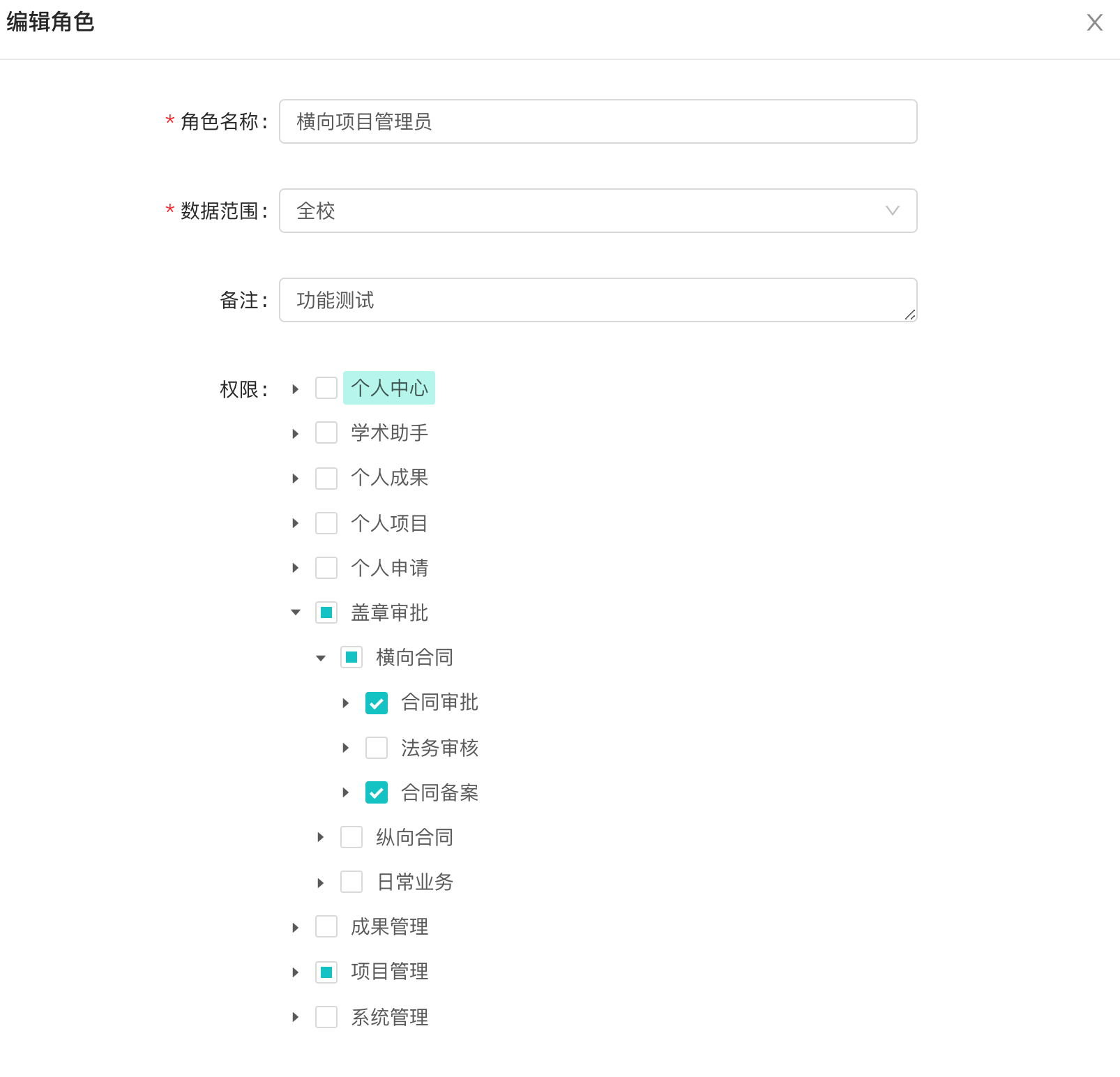The width and height of the screenshot is (1120, 1077).
Task: Collapse the 横向合同 tree node
Action: tap(321, 658)
